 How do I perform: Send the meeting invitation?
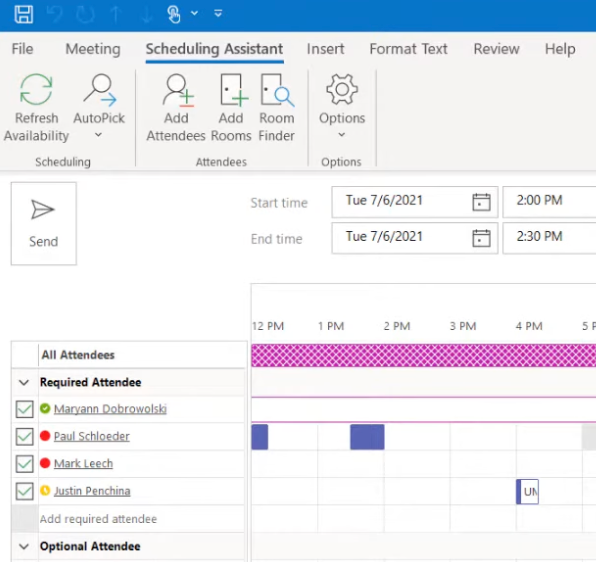[44, 223]
